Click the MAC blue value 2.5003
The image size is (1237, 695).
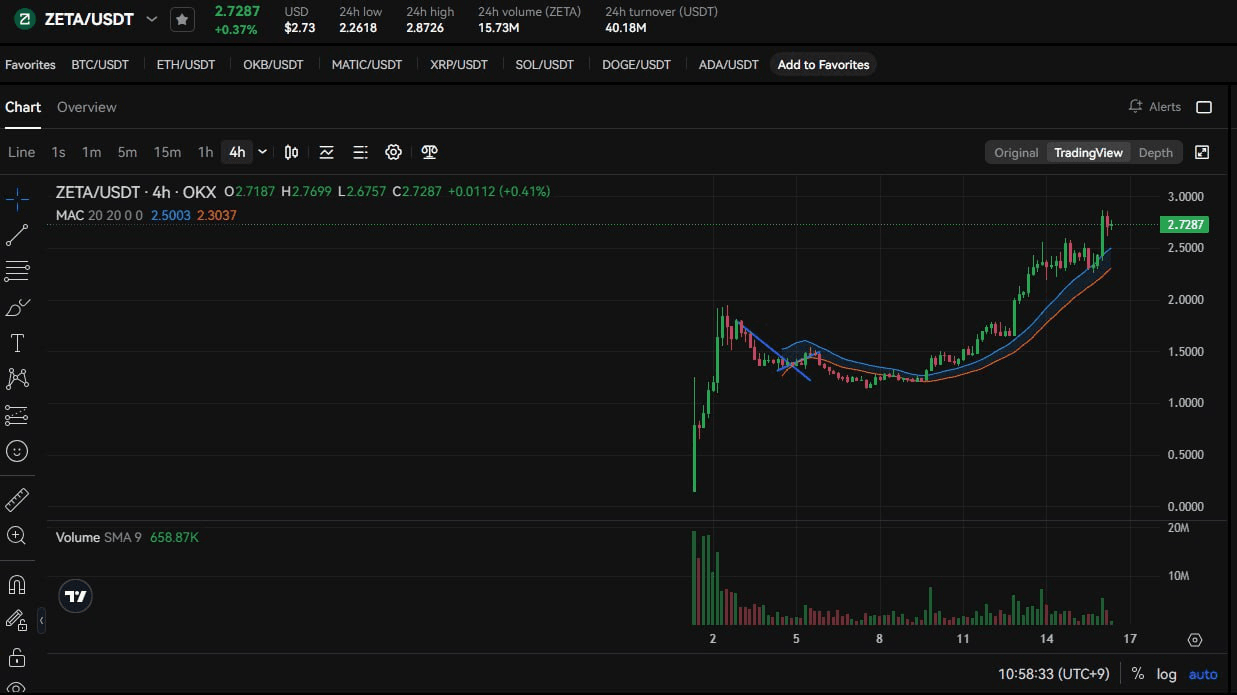pos(170,215)
